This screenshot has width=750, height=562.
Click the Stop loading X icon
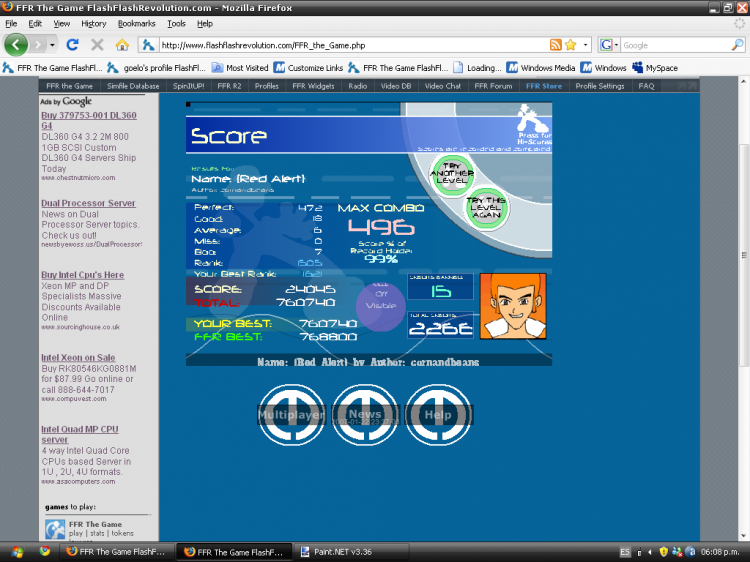(97, 45)
